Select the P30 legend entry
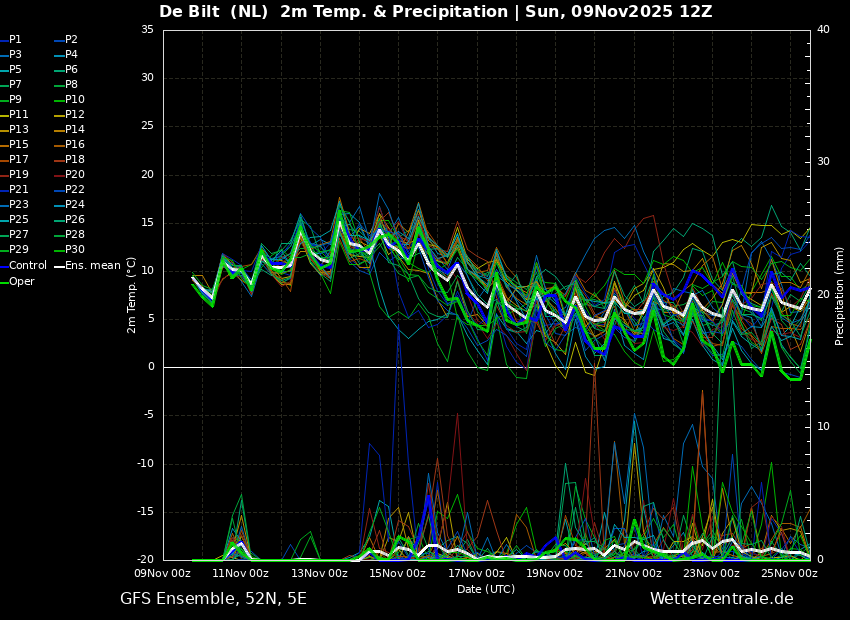Viewport: 850px width, 620px height. click(x=69, y=249)
